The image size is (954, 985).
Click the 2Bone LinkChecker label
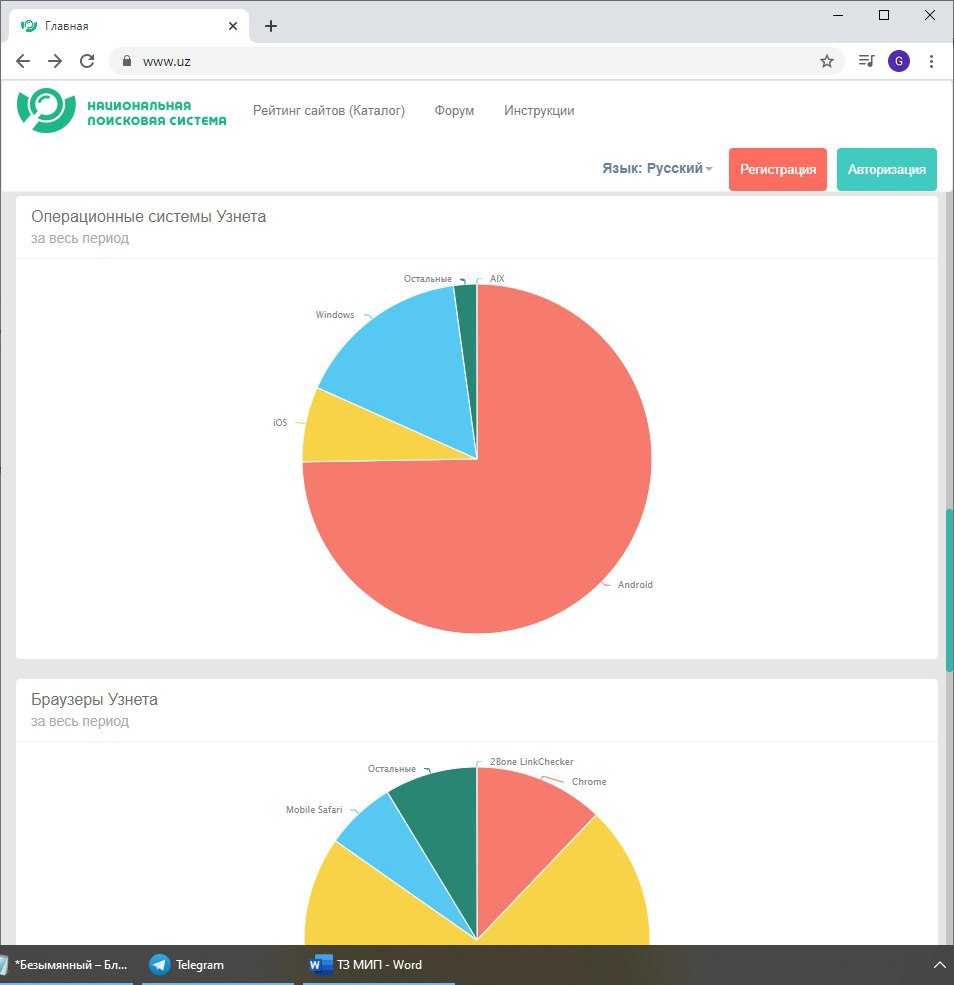pos(531,761)
